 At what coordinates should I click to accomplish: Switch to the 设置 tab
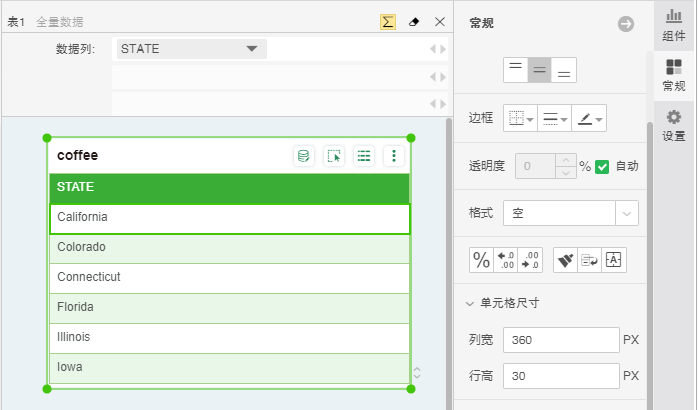pos(674,126)
